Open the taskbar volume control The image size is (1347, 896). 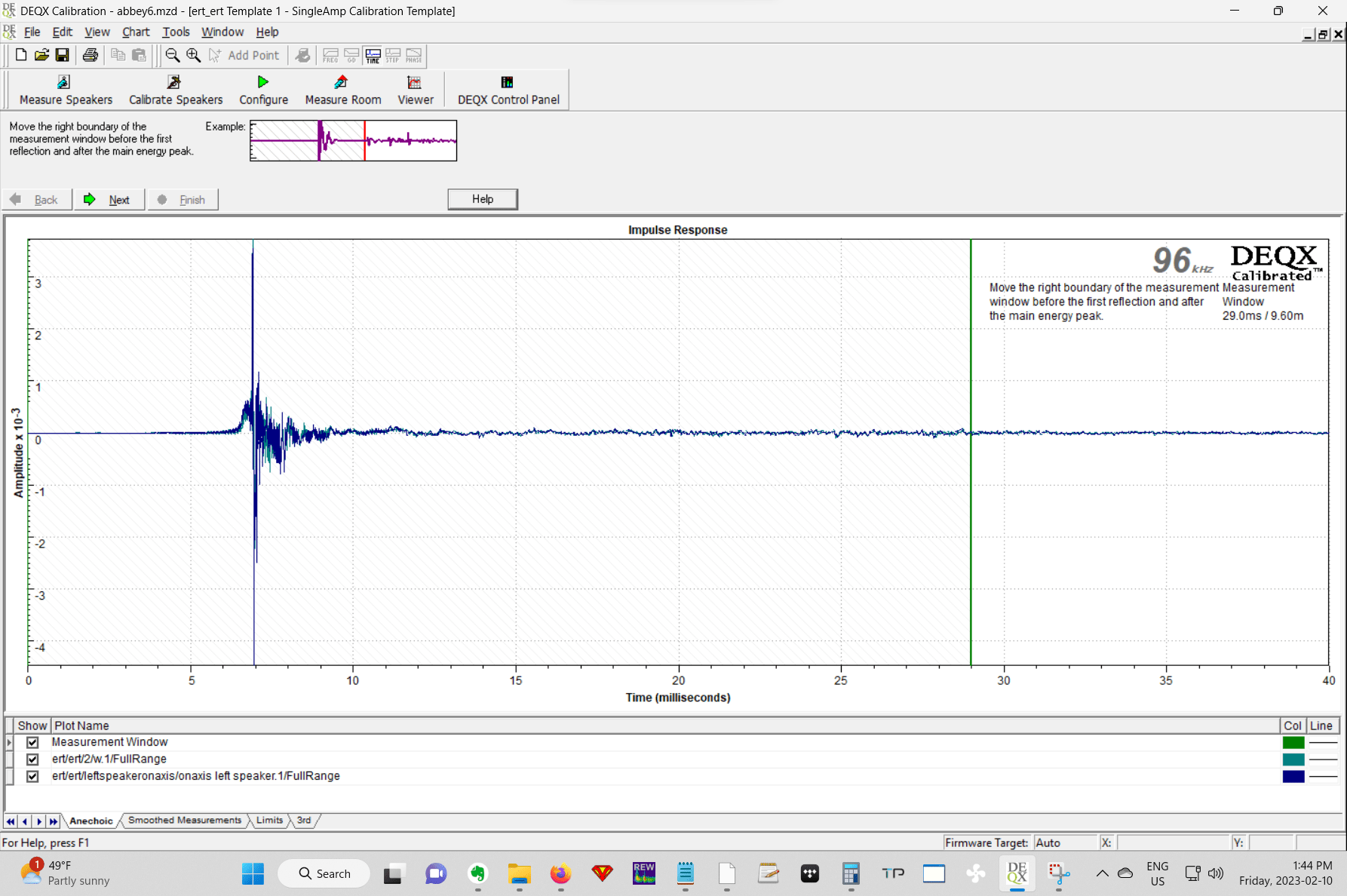[1216, 873]
